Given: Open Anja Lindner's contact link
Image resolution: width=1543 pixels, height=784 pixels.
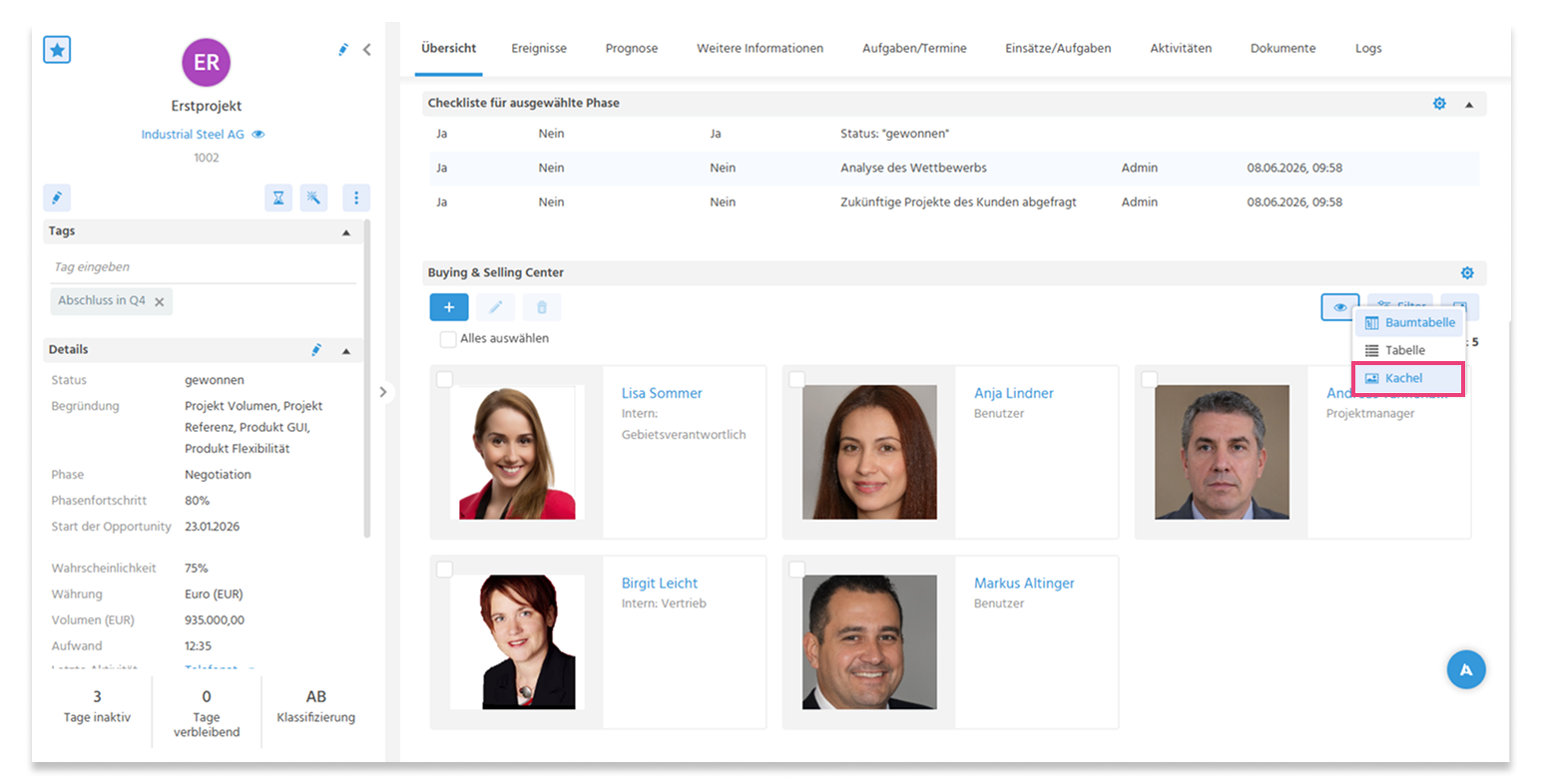Looking at the screenshot, I should coord(1014,393).
